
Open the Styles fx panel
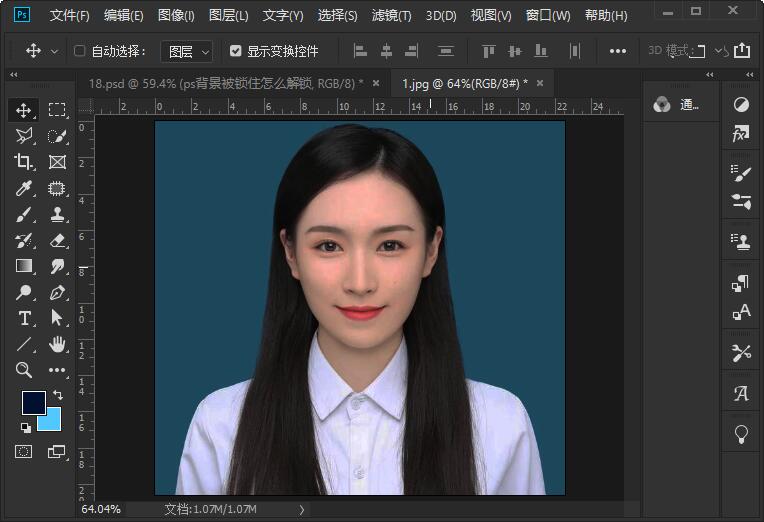tap(741, 133)
